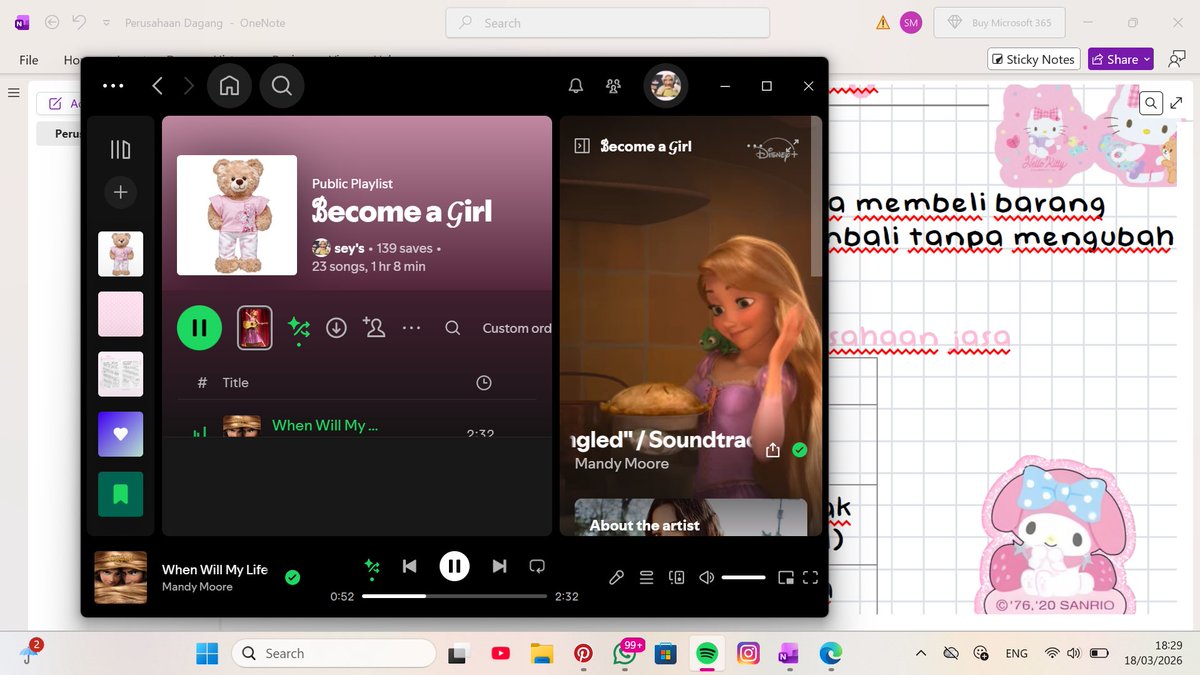1200x675 pixels.
Task: Toggle Smart Shuffle in player bar
Action: tap(372, 567)
